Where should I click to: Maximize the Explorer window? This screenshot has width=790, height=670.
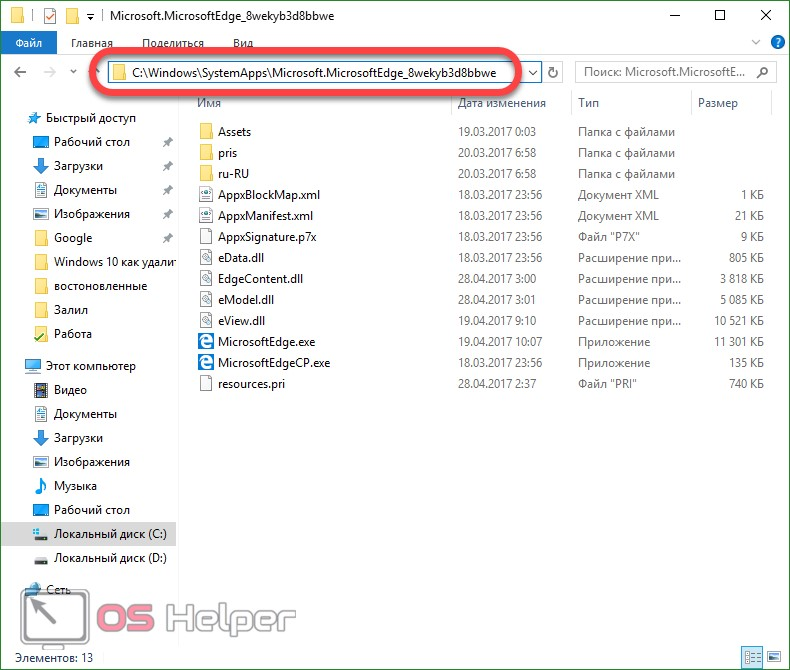point(720,15)
